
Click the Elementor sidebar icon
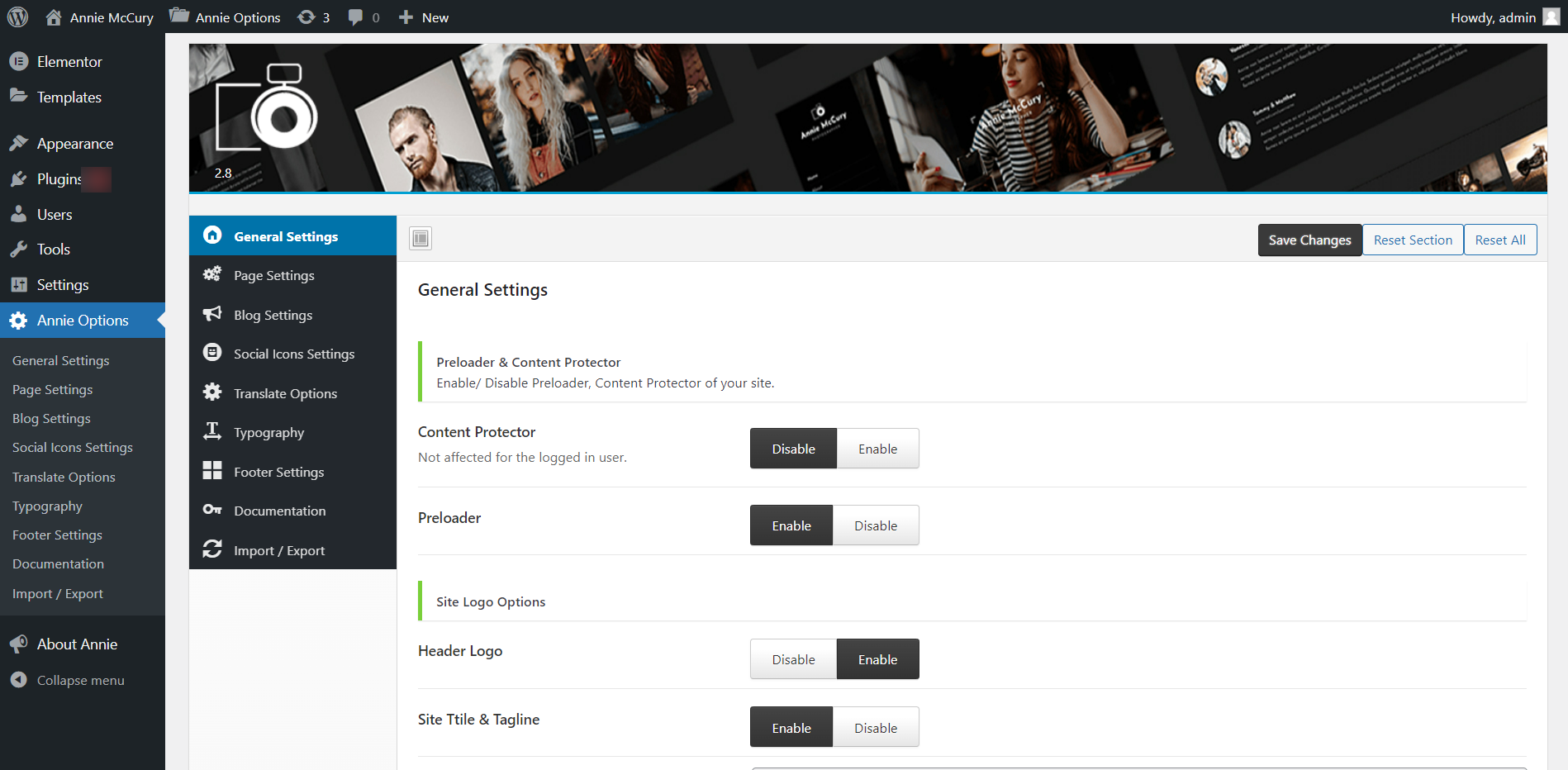click(x=19, y=62)
